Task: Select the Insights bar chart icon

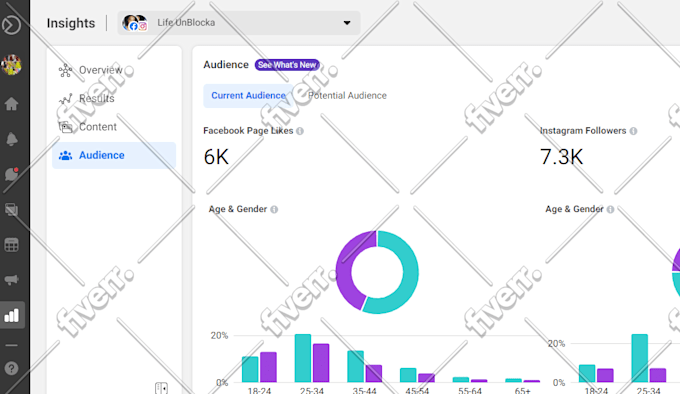Action: 12,315
